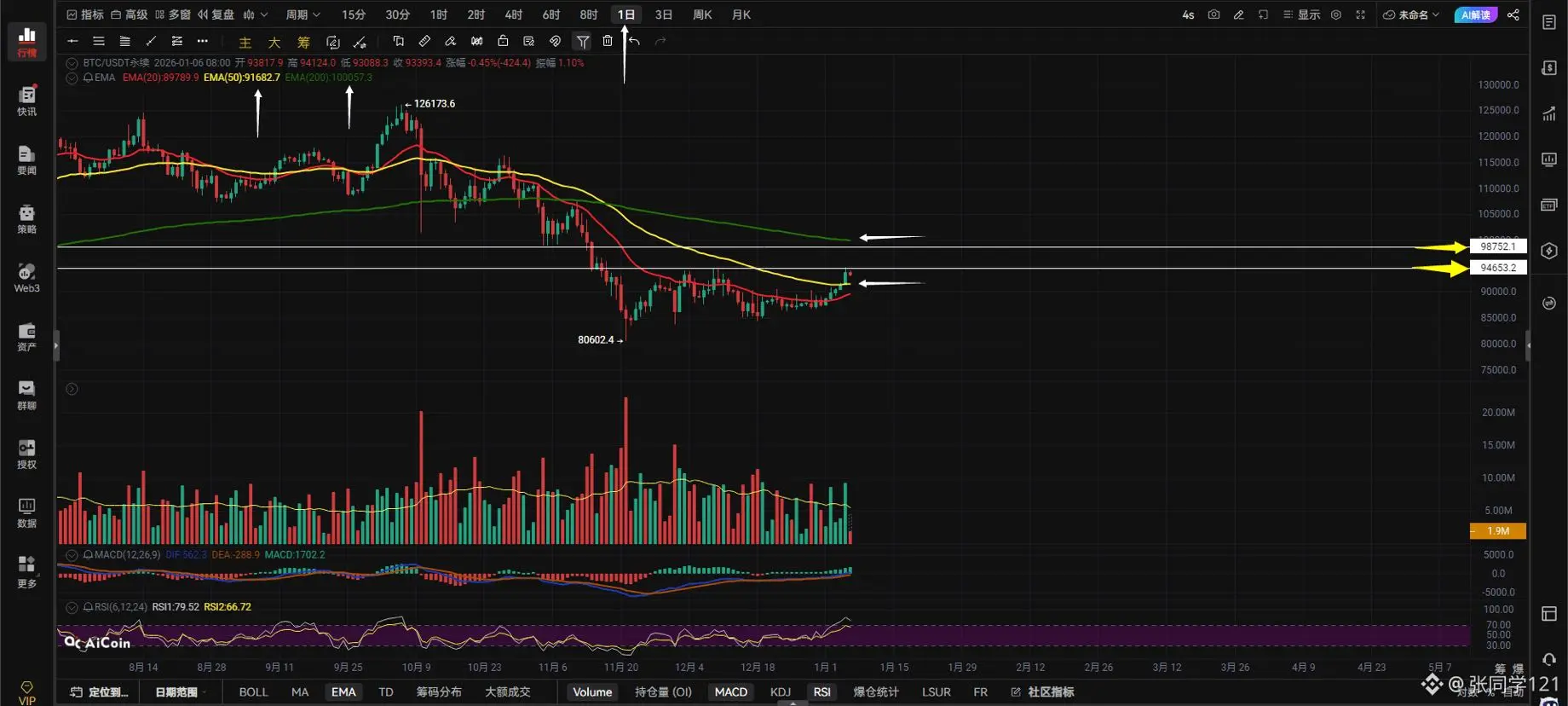Viewport: 1568px width, 706px height.
Task: Click the 98752.1 price line label
Action: pos(1498,246)
